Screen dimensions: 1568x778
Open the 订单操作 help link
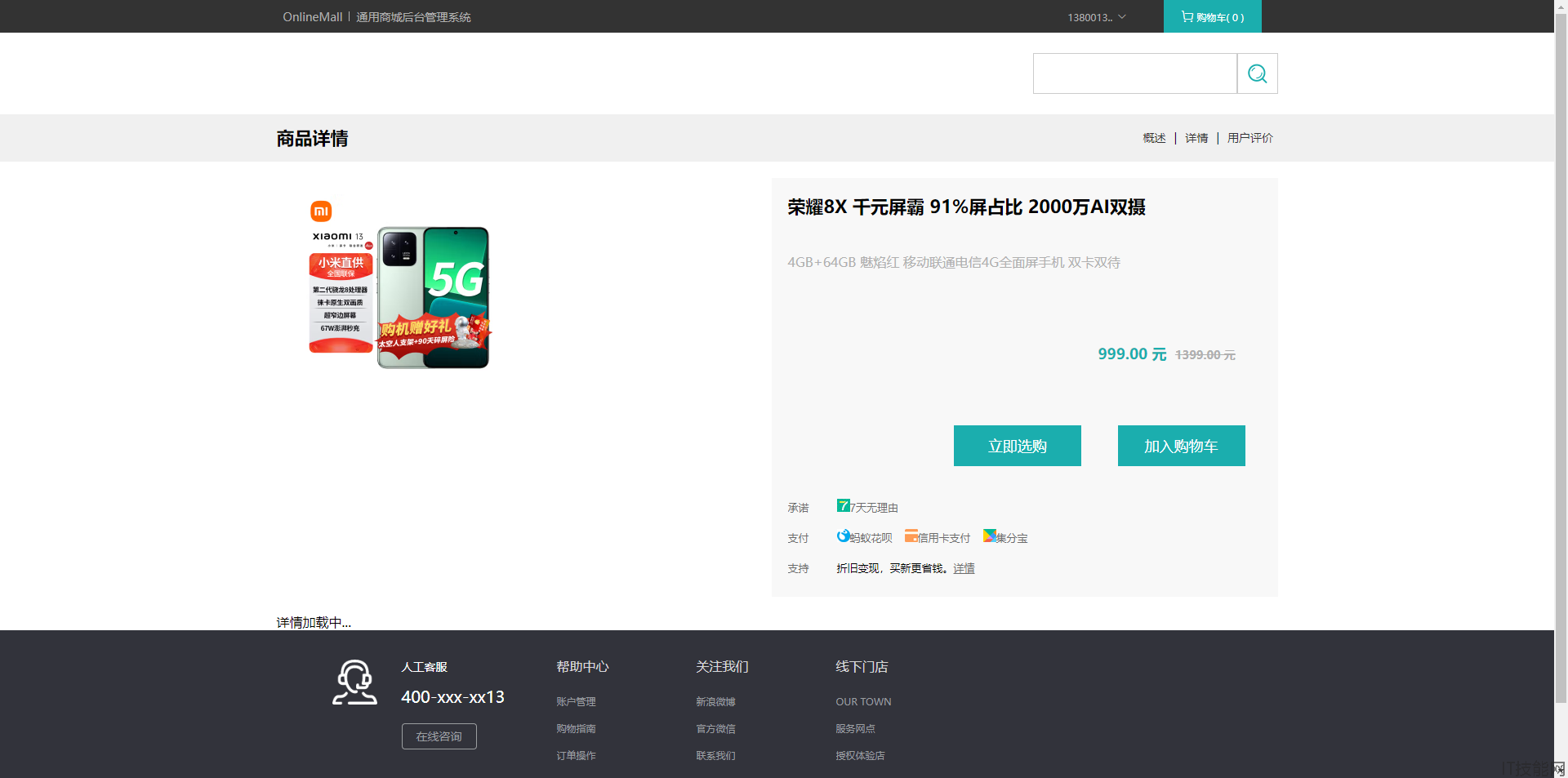576,756
